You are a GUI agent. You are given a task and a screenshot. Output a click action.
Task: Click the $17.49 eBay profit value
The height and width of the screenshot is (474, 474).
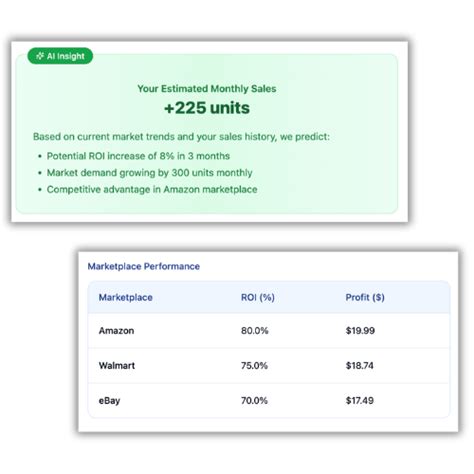coord(360,400)
